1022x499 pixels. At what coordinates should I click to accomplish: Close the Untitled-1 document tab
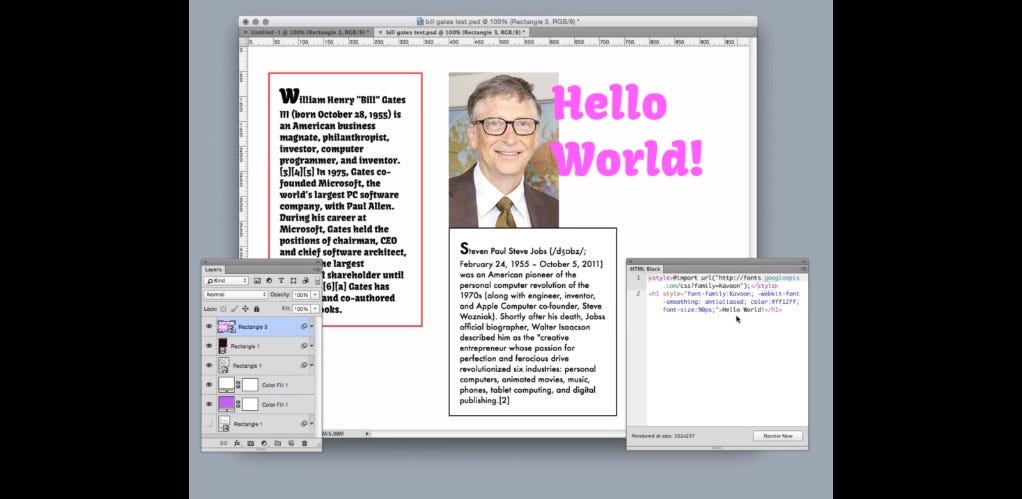[x=245, y=31]
